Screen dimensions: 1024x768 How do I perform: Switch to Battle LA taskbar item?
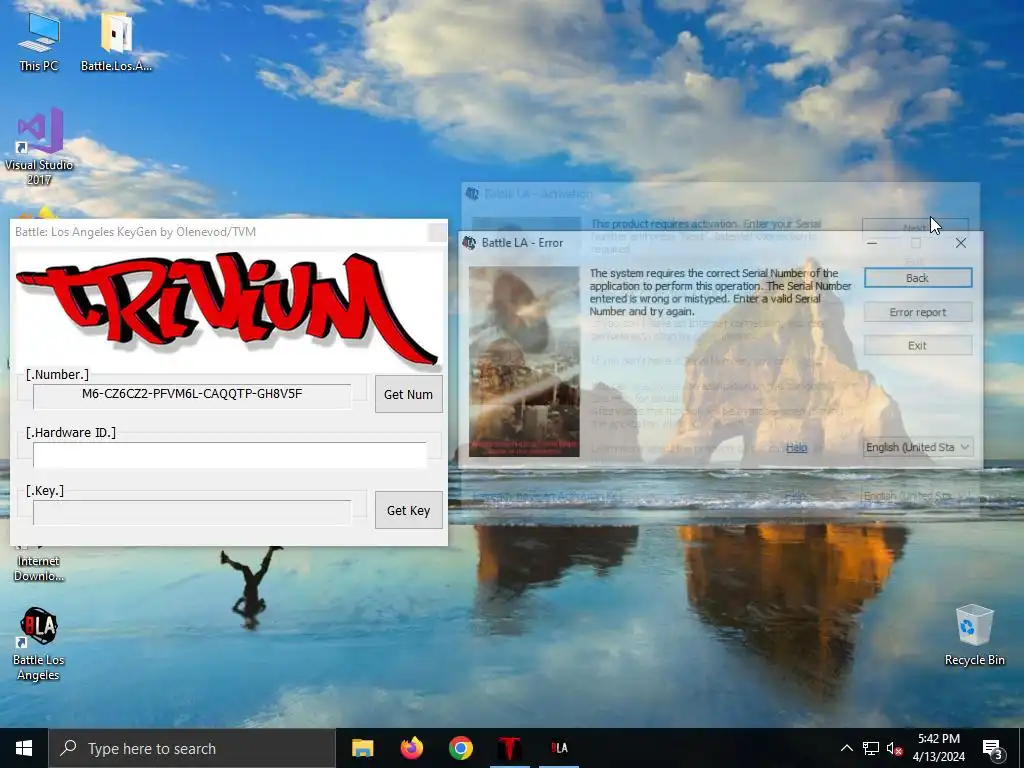pos(559,748)
